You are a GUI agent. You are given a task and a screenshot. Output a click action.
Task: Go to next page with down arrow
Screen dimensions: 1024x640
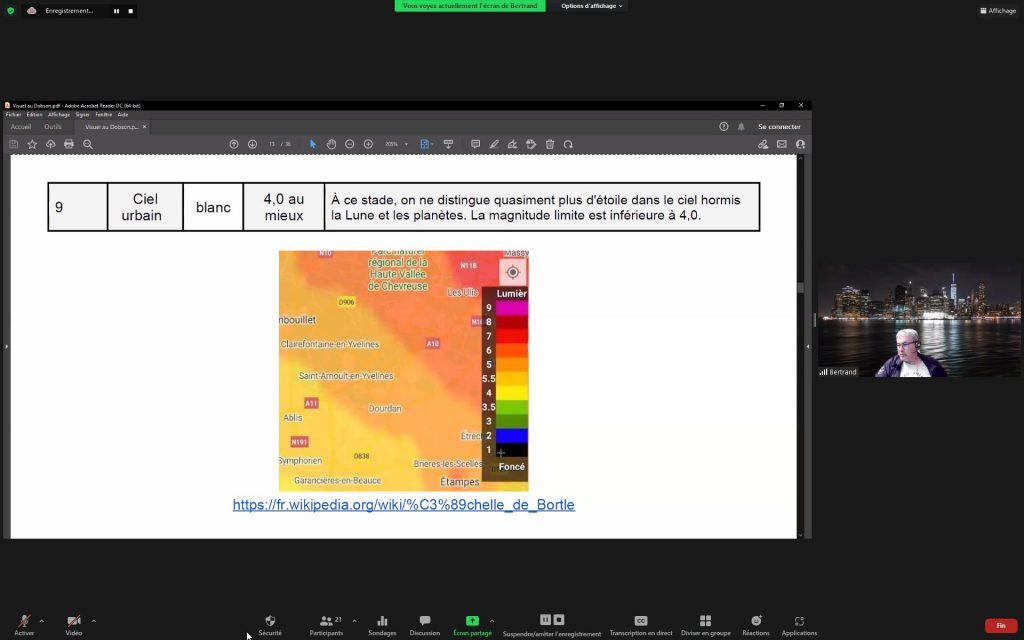[252, 144]
